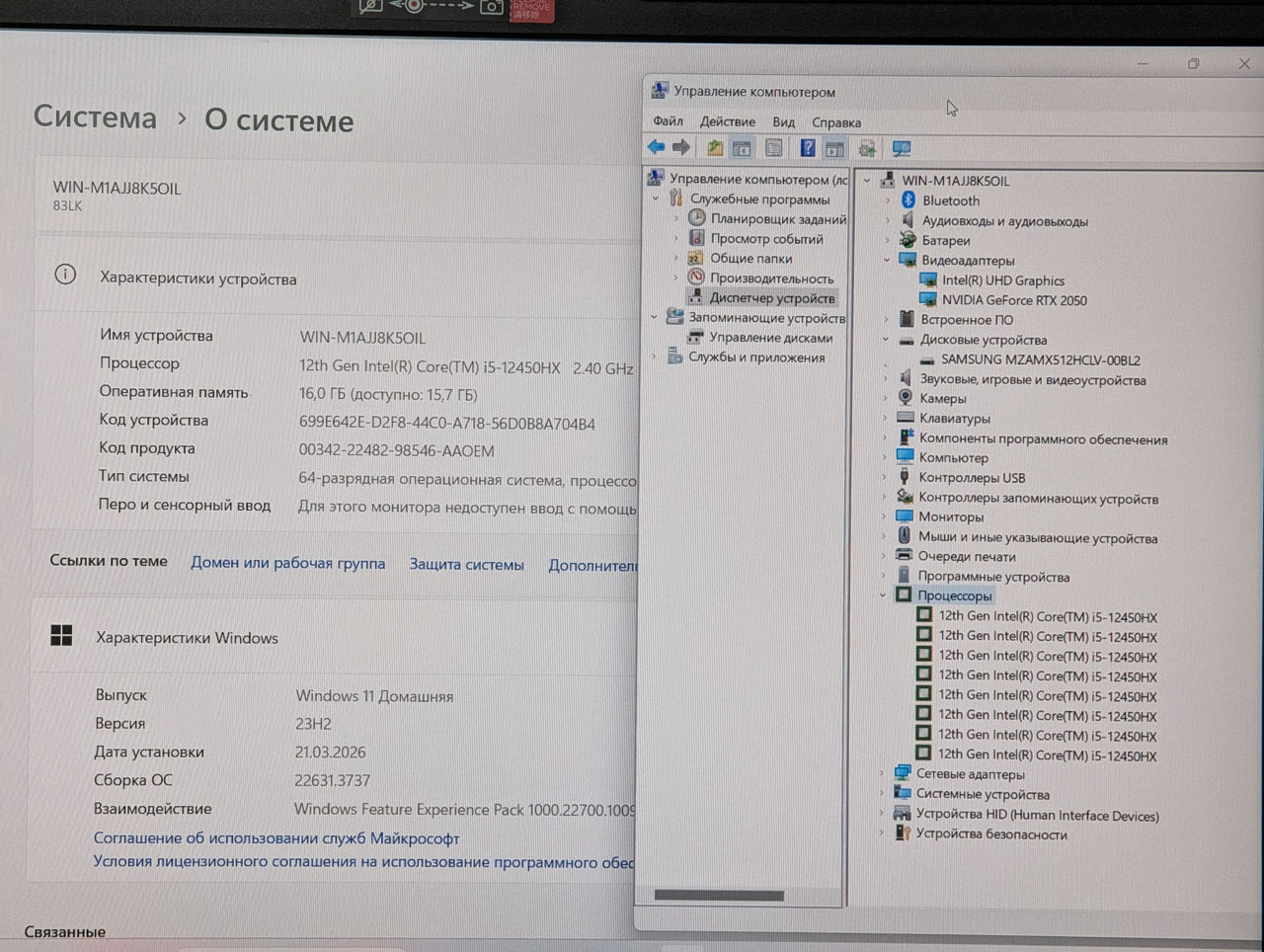This screenshot has height=952, width=1264.
Task: Click the Windows logo beside Характеристики Windows
Action: [61, 635]
